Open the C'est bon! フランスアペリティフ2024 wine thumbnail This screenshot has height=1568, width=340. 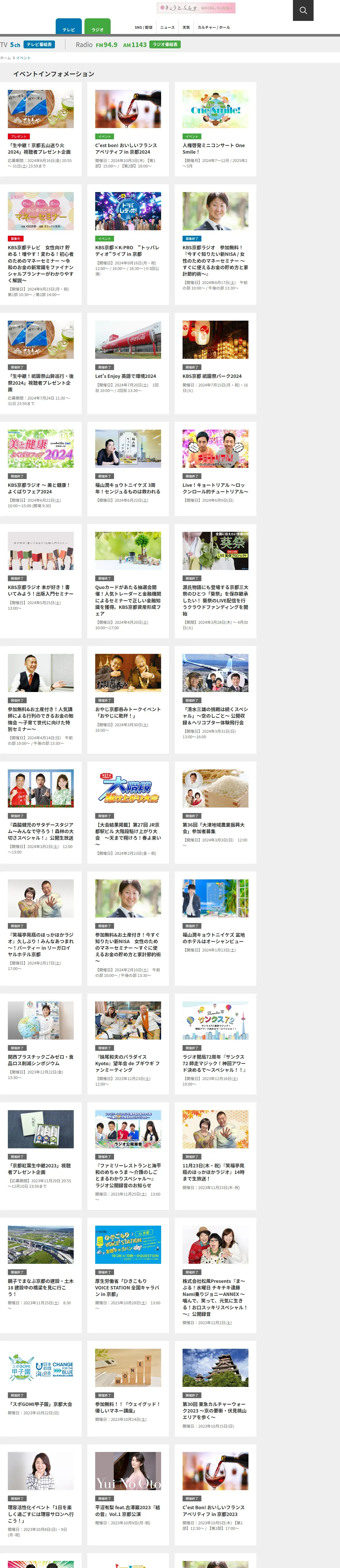128,109
